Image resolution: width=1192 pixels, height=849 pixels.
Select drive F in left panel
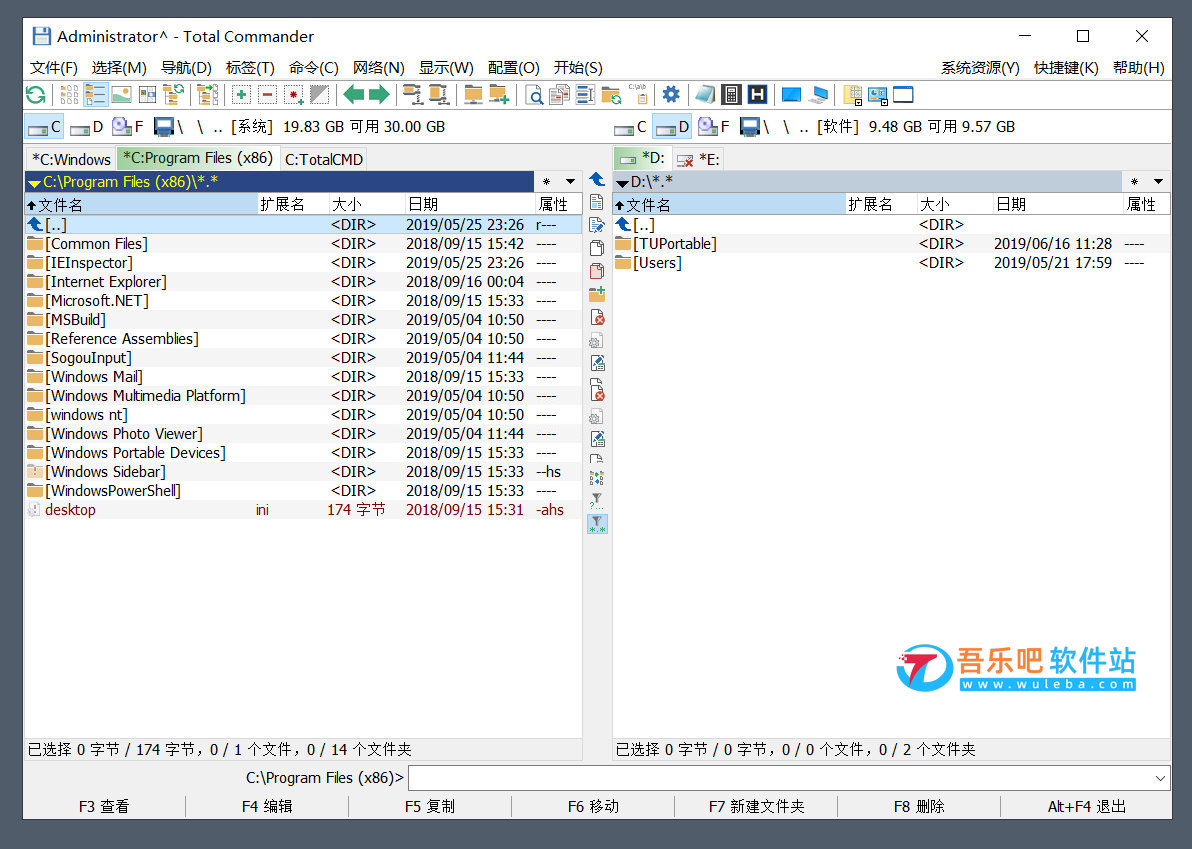coord(128,127)
